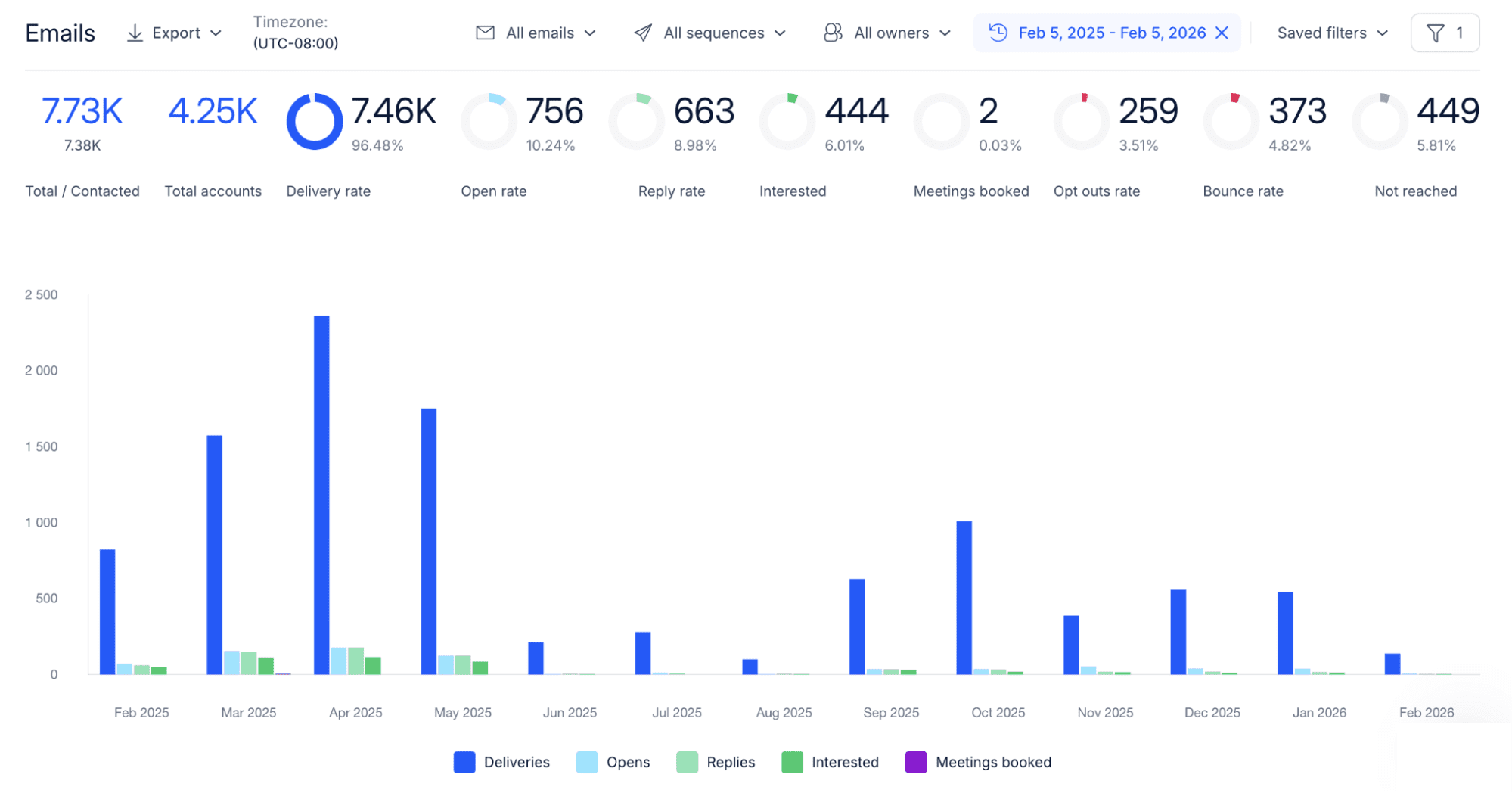The width and height of the screenshot is (1512, 793).
Task: Toggle Opens series in chart legend
Action: (x=613, y=762)
